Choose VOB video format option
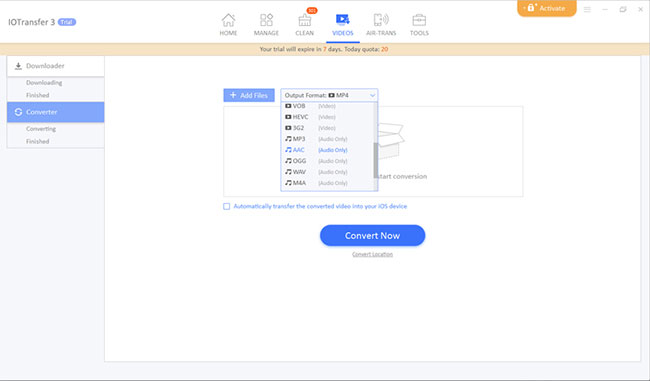This screenshot has height=381, width=650. click(x=327, y=106)
